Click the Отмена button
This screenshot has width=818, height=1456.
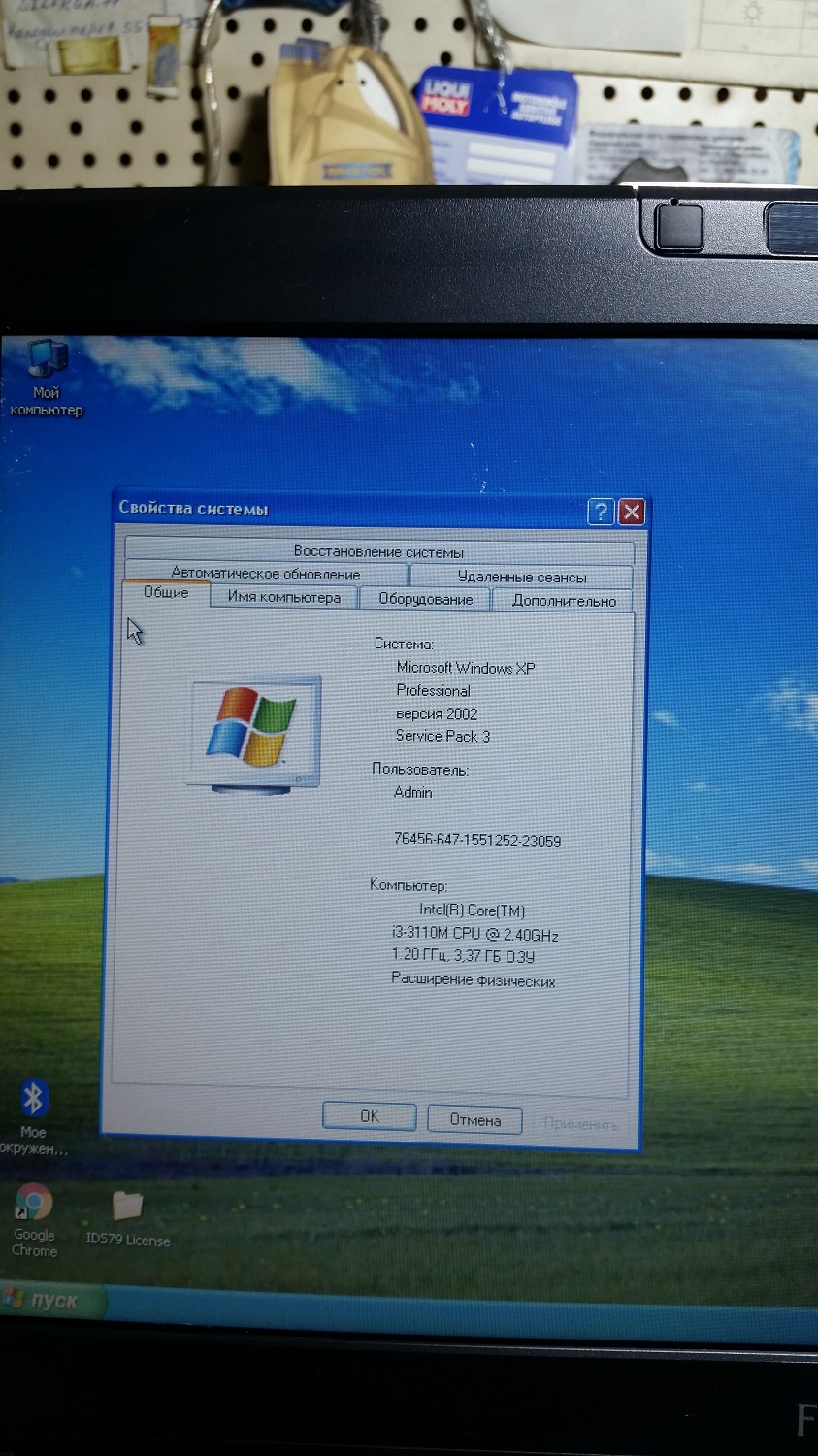(x=475, y=1120)
